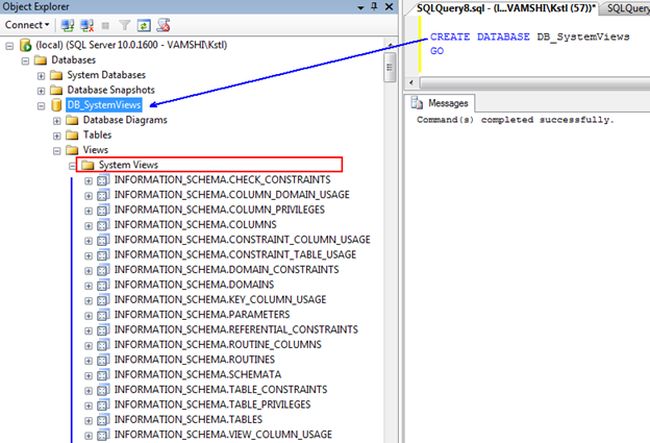This screenshot has width=650, height=443.
Task: Click the view icon for INFORMATION_SCHEMA.COLUMN_PRIVILEGES
Action: (x=103, y=210)
